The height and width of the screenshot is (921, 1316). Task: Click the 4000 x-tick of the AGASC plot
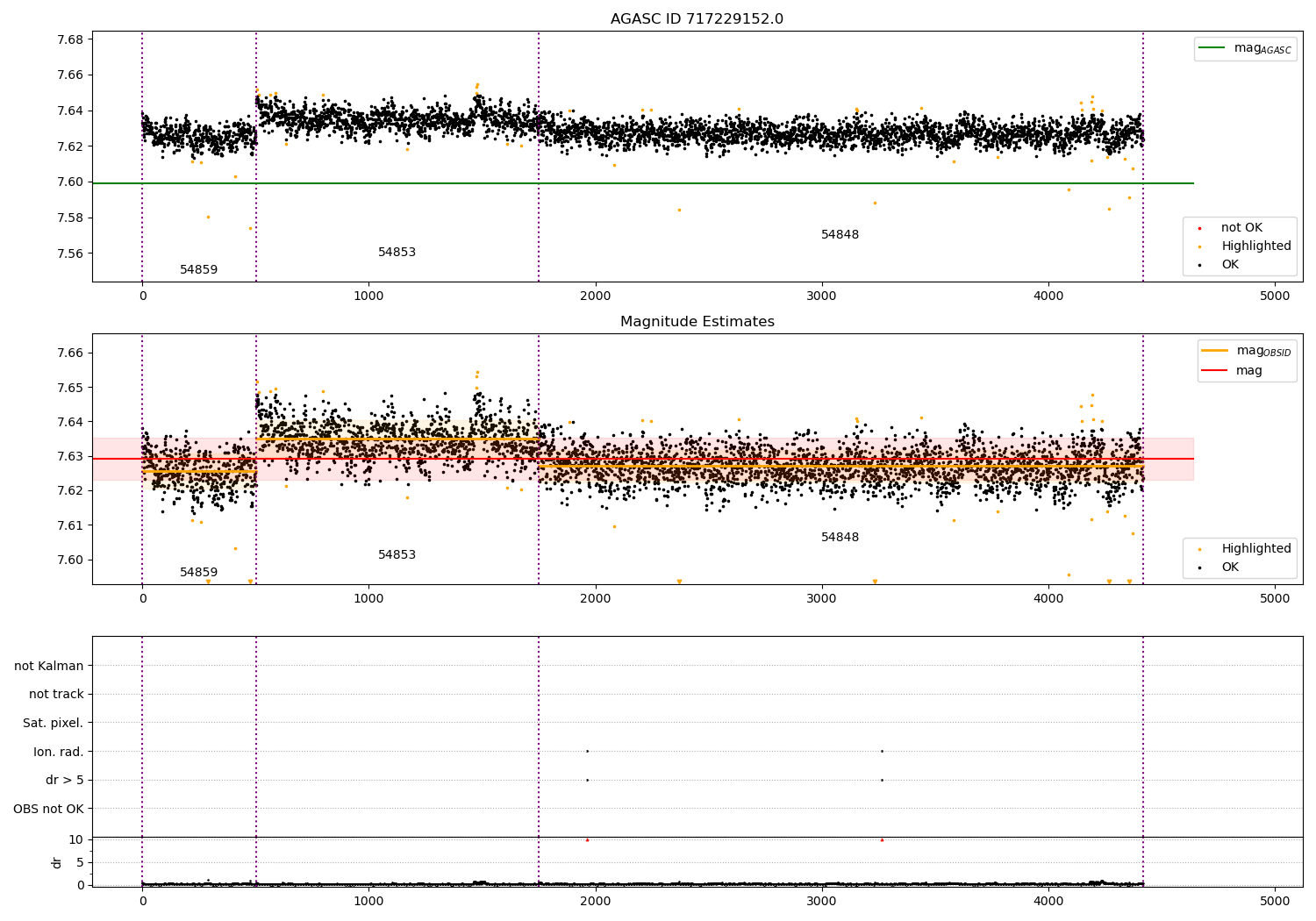pyautogui.click(x=1048, y=296)
